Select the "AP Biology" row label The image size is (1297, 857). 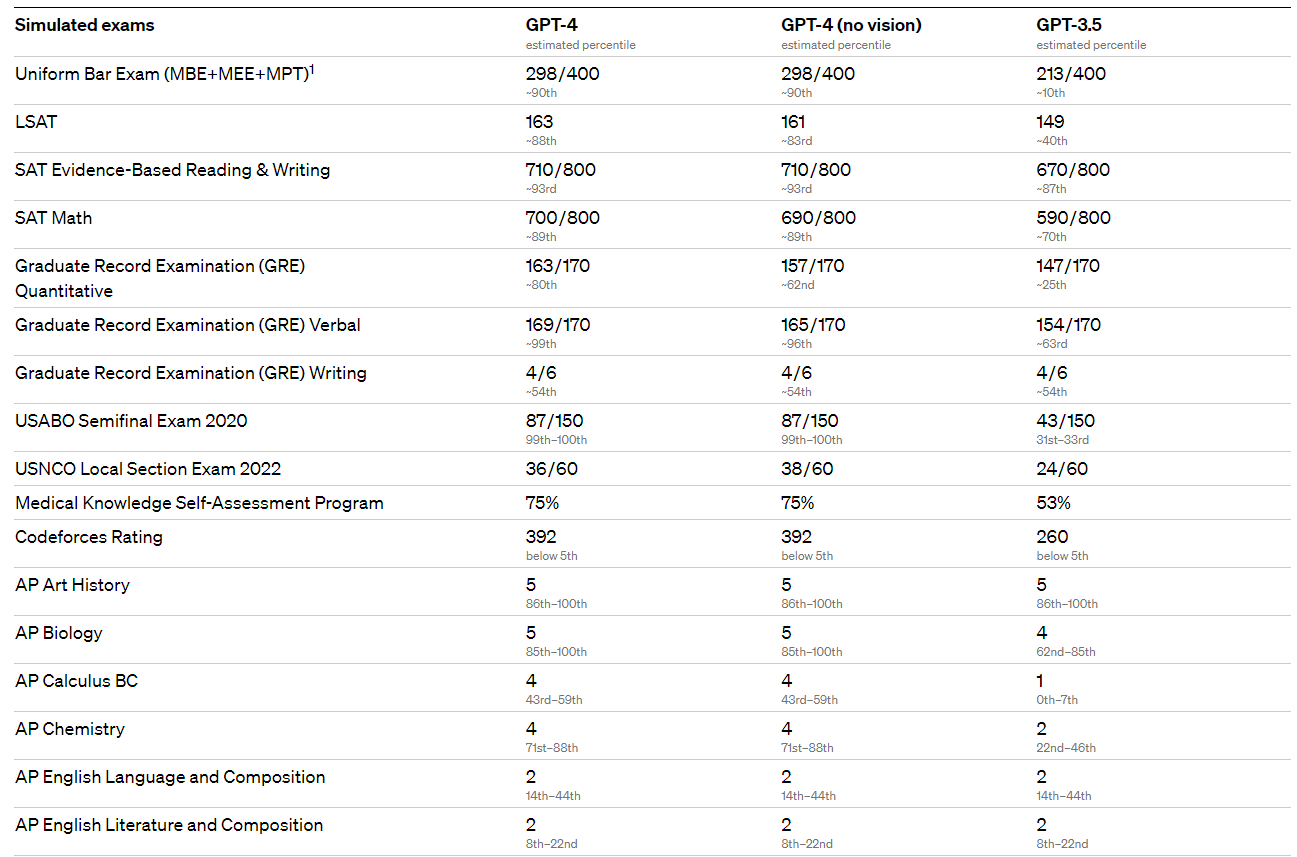(59, 633)
